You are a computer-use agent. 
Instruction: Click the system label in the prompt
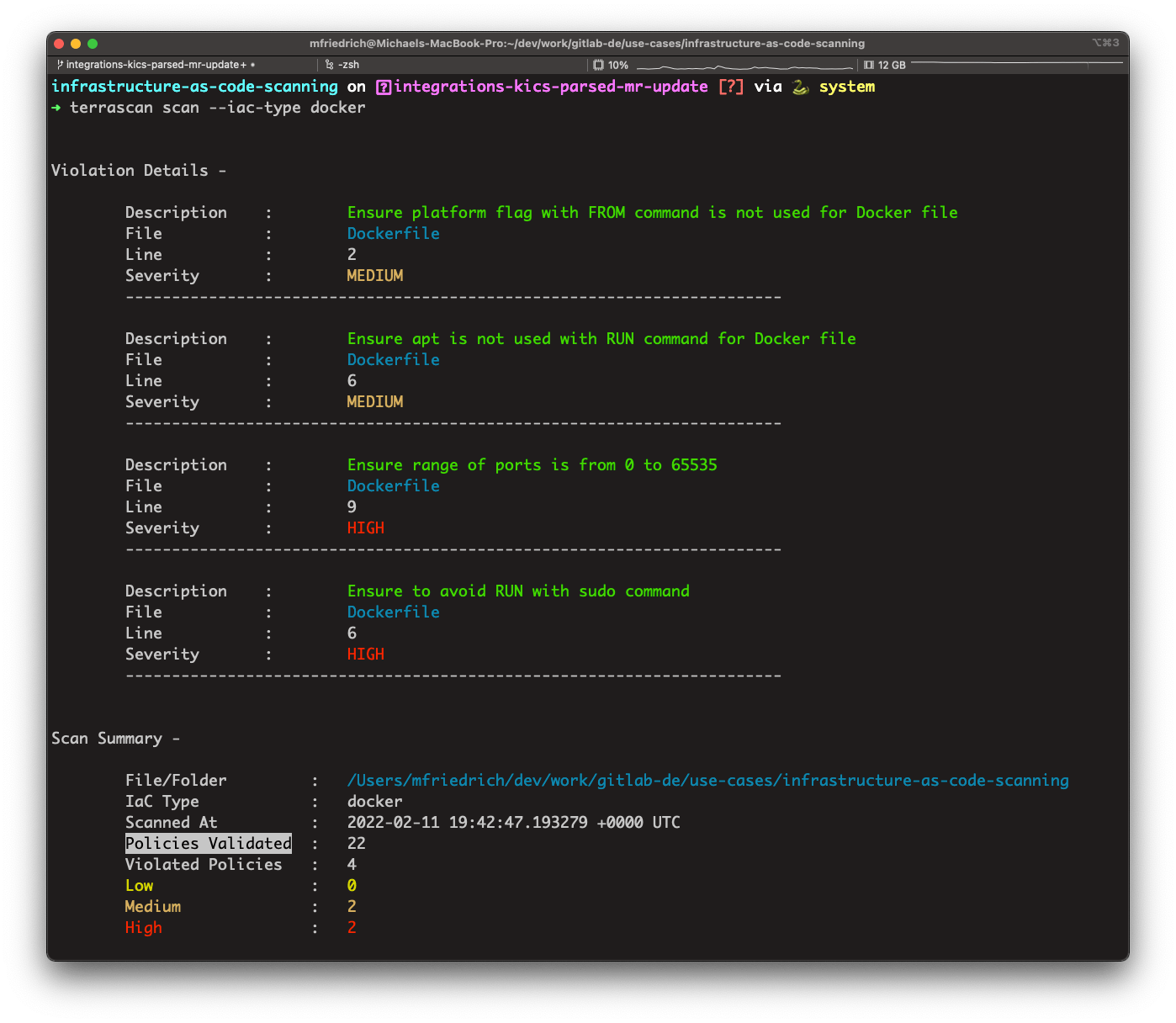click(x=846, y=86)
